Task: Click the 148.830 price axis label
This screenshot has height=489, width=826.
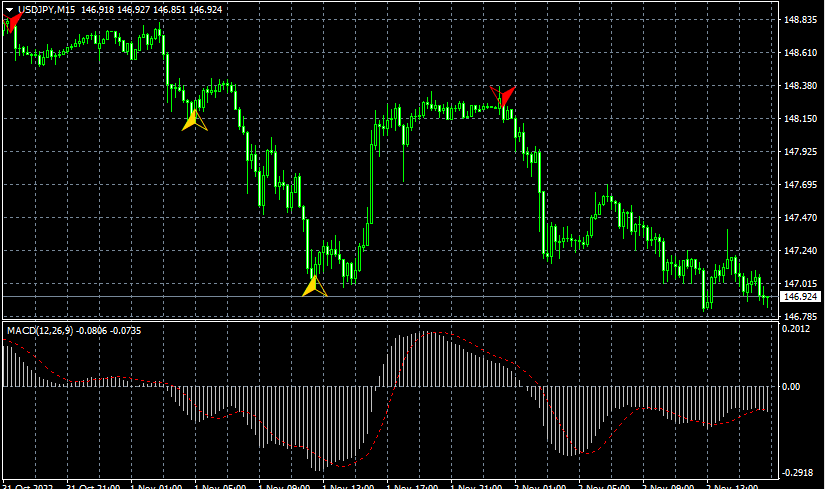Action: (799, 20)
